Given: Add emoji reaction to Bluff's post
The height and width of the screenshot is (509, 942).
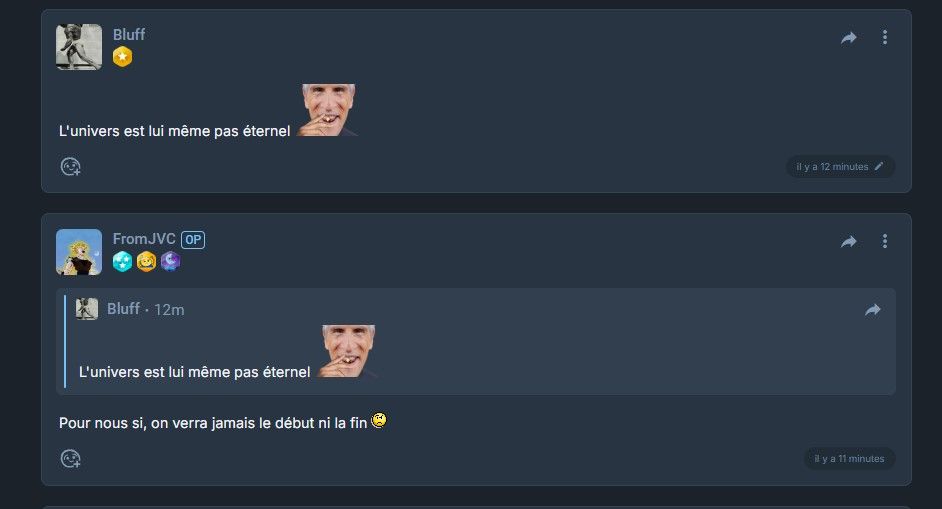Looking at the screenshot, I should (70, 166).
